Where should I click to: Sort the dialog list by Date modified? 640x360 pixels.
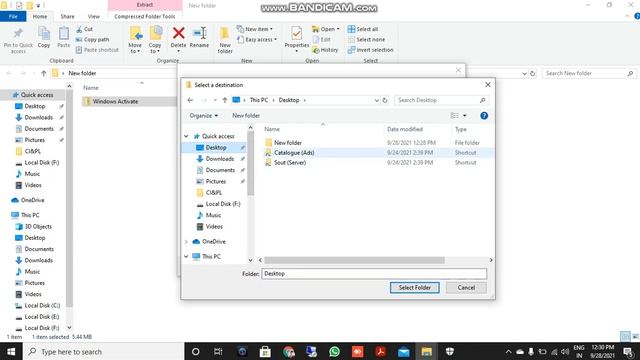coord(404,129)
